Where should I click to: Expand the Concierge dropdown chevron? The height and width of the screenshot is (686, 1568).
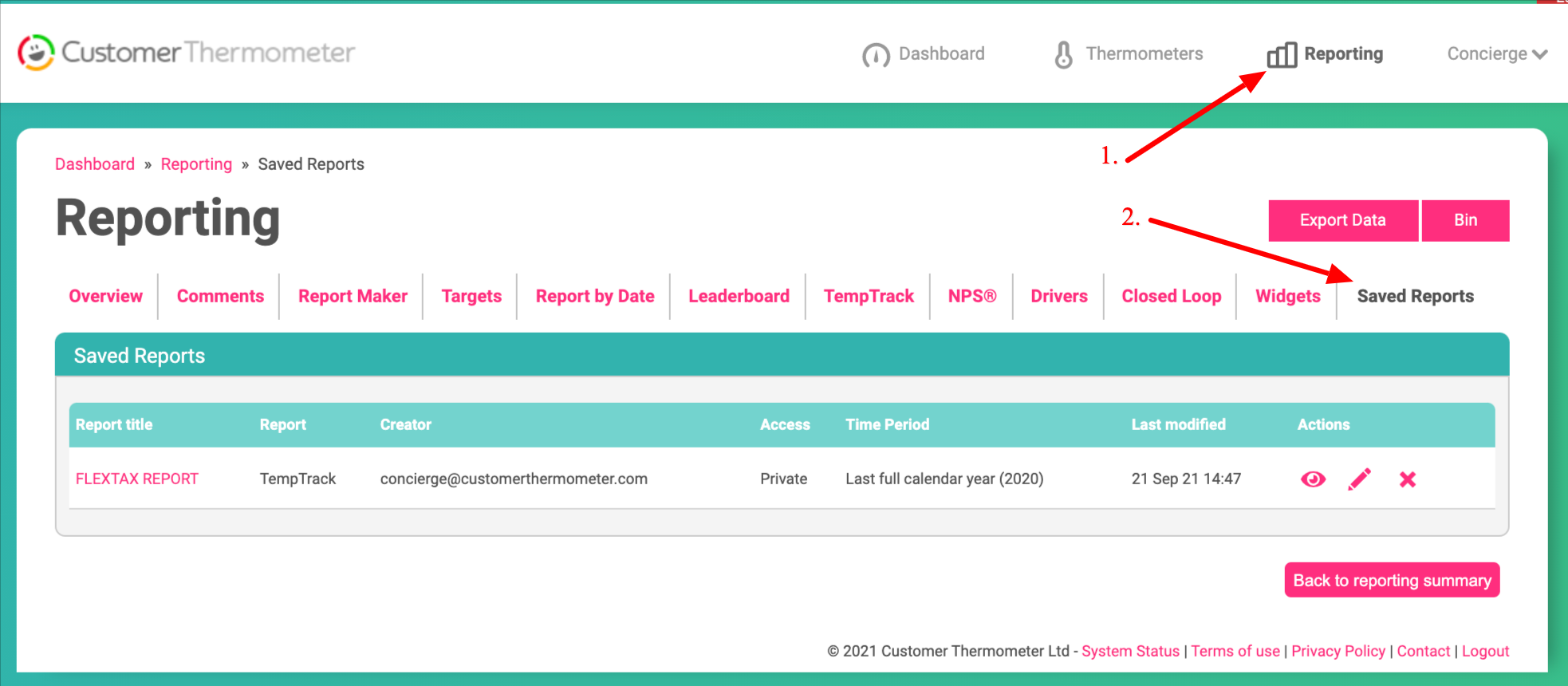point(1540,54)
